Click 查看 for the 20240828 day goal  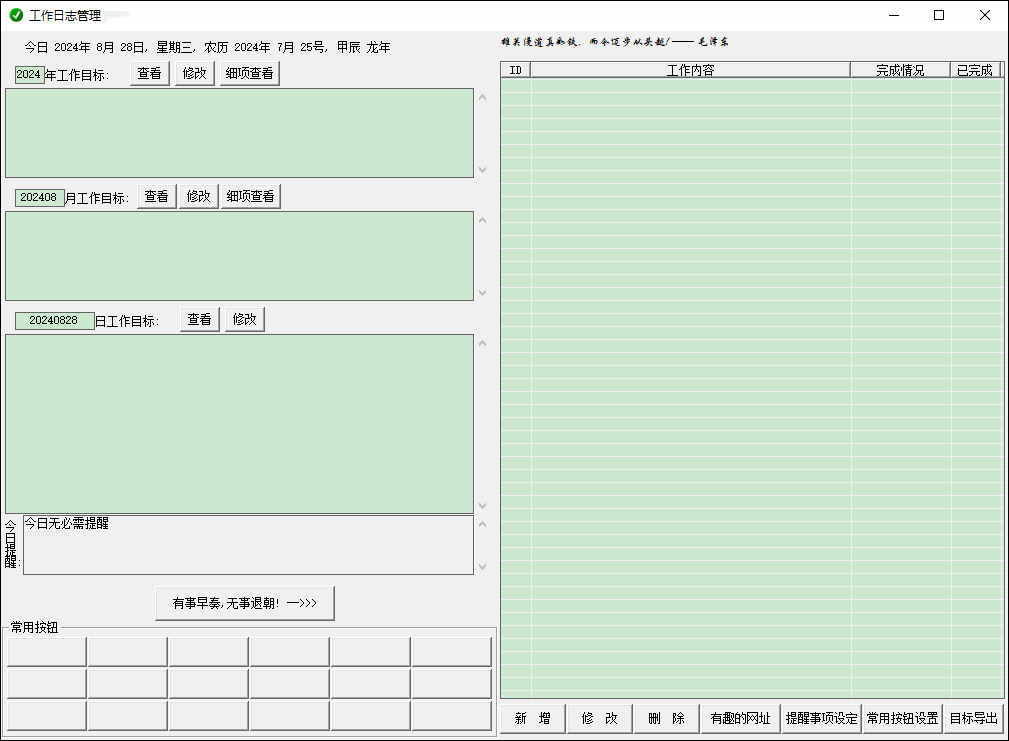[x=199, y=318]
